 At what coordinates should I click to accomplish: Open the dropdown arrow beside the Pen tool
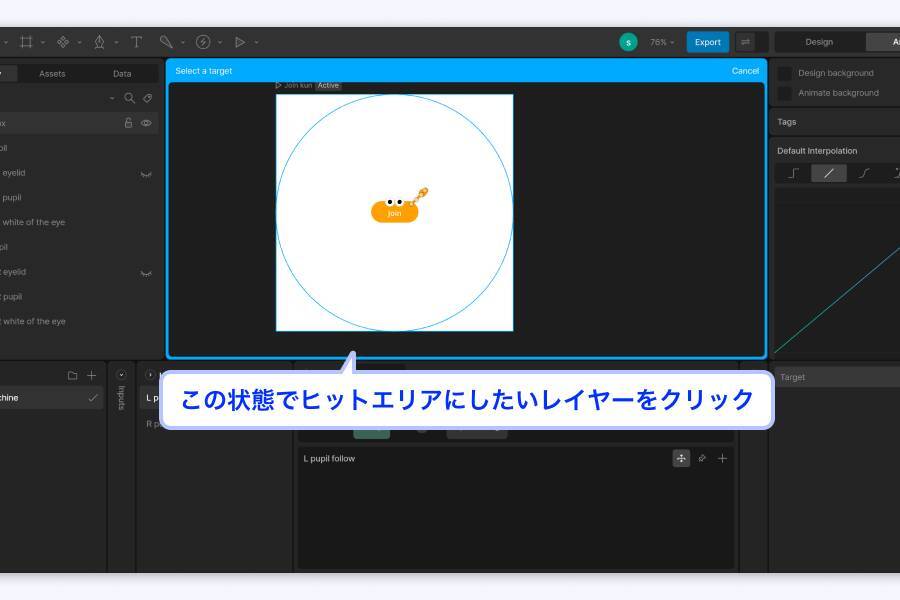116,42
